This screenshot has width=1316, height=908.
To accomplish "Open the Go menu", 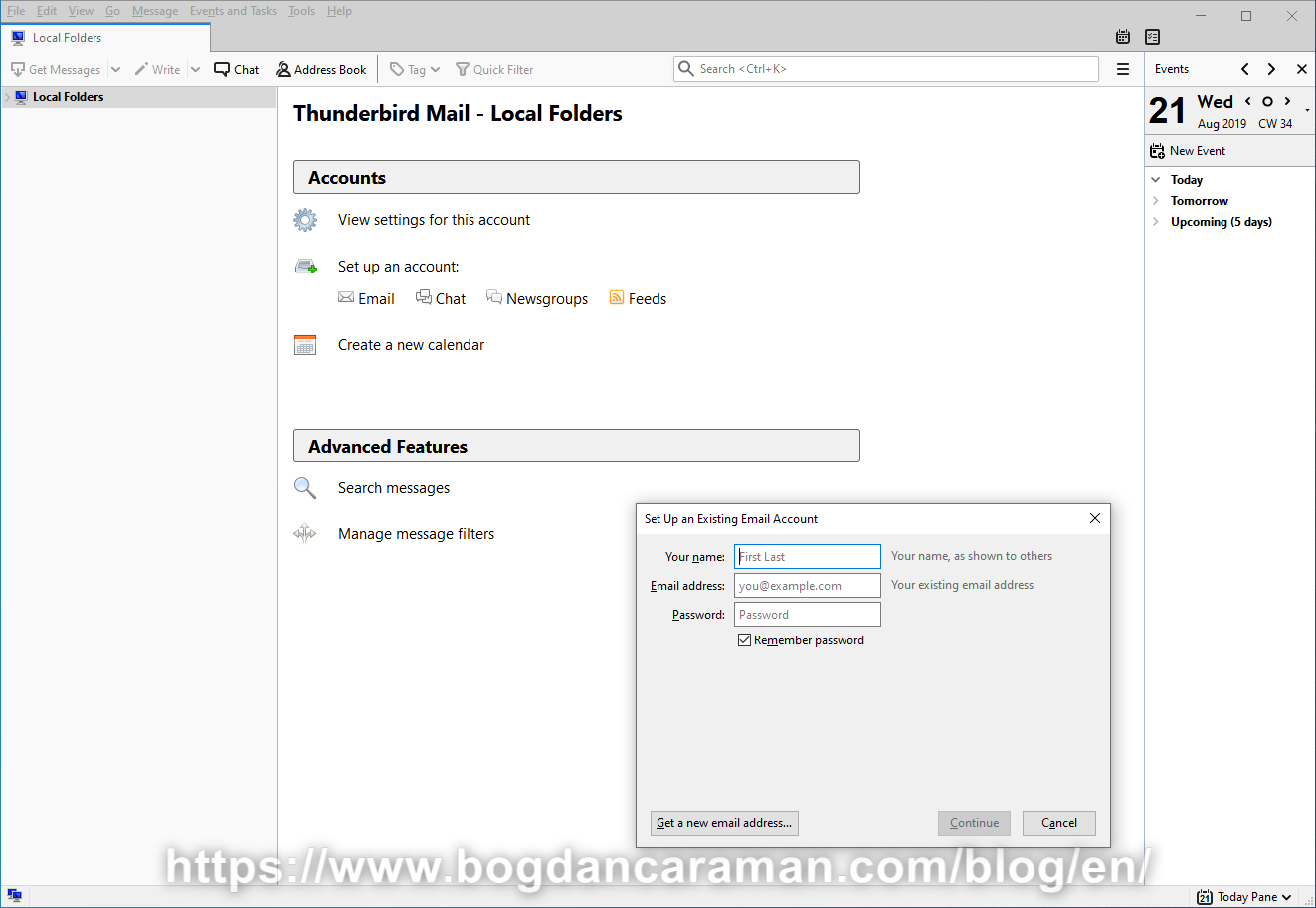I will click(112, 11).
